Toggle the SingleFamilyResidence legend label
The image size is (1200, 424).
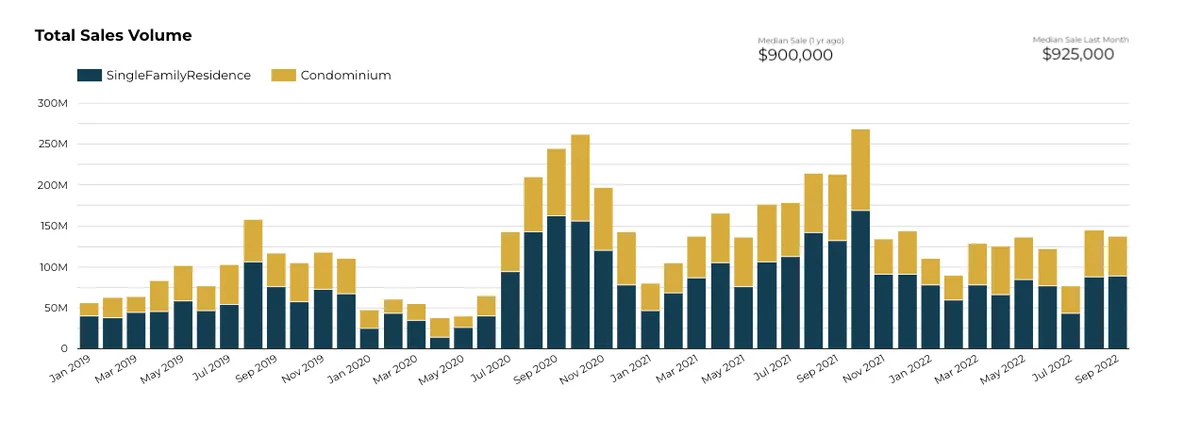(178, 75)
